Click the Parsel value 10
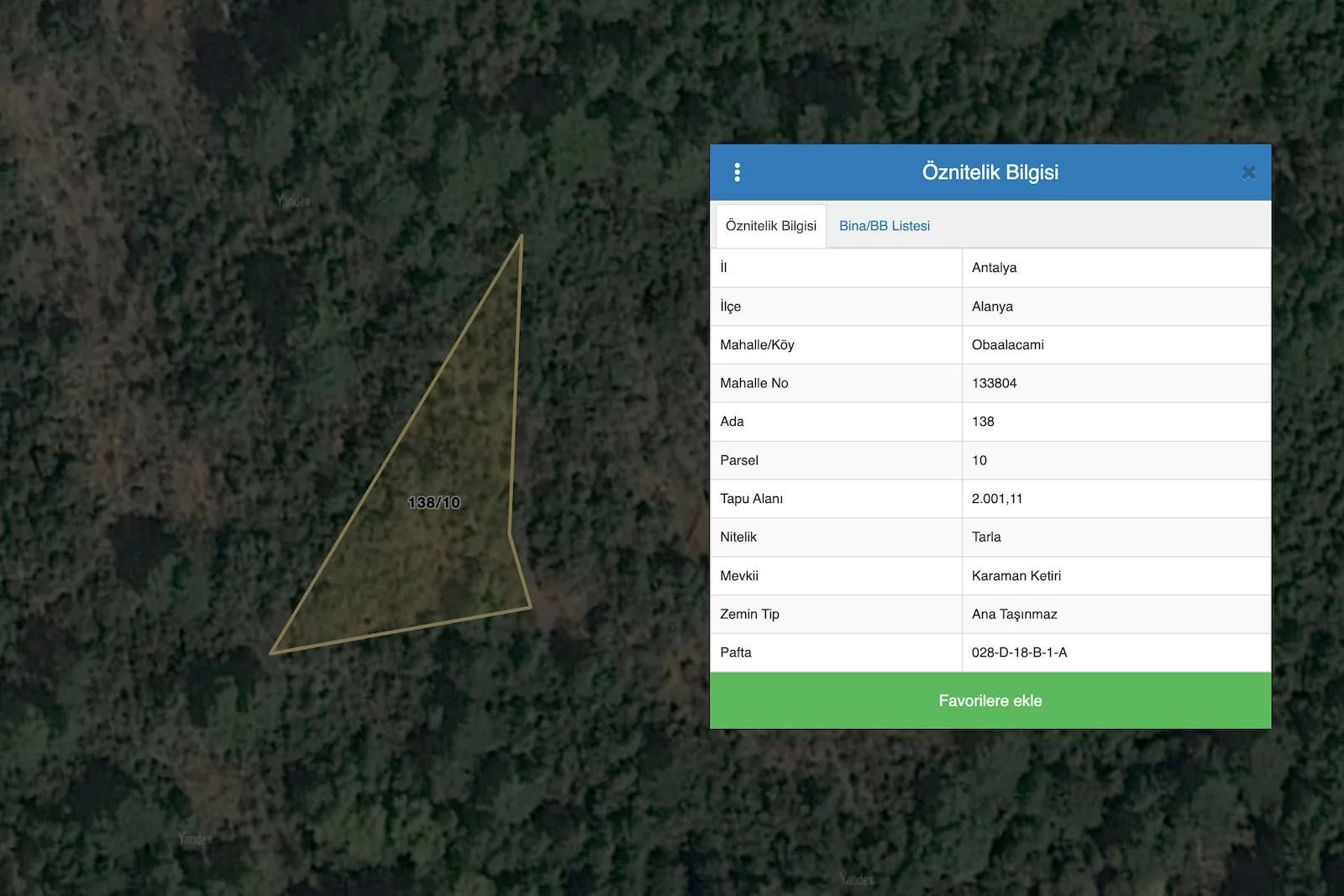The image size is (1344, 896). pos(979,460)
